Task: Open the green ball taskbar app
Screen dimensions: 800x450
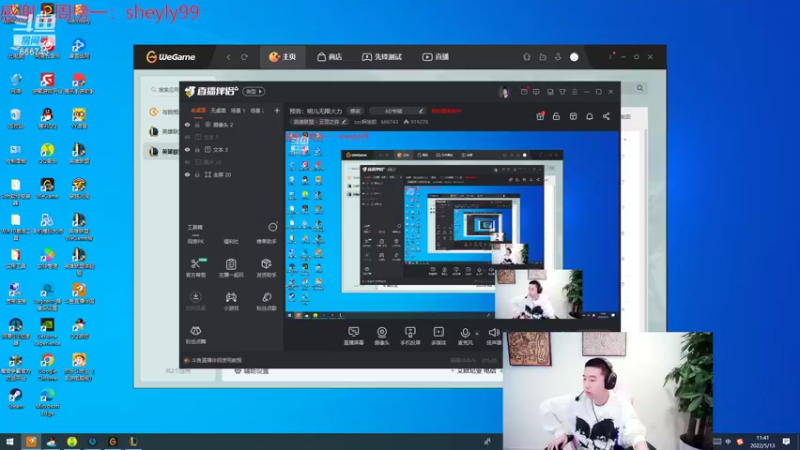Action: coord(72,441)
